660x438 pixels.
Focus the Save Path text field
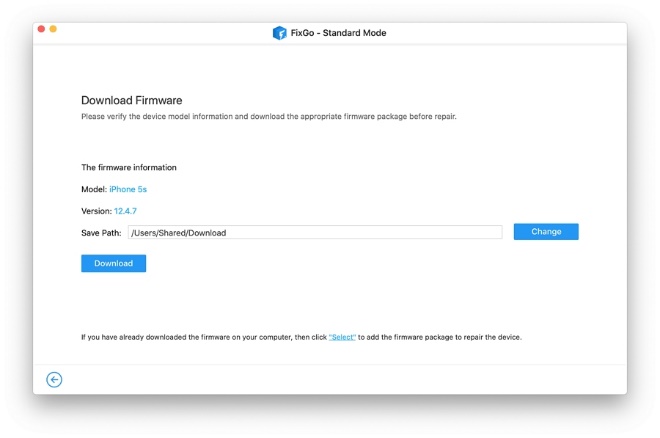coord(314,233)
